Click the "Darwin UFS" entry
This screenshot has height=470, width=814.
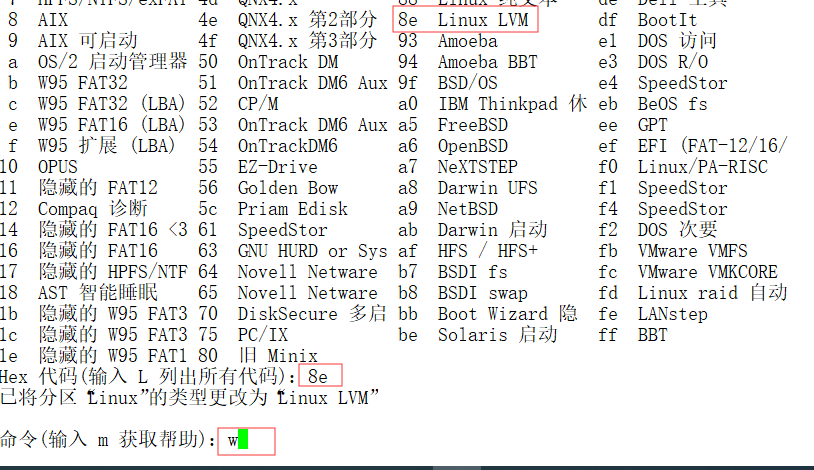coord(487,188)
